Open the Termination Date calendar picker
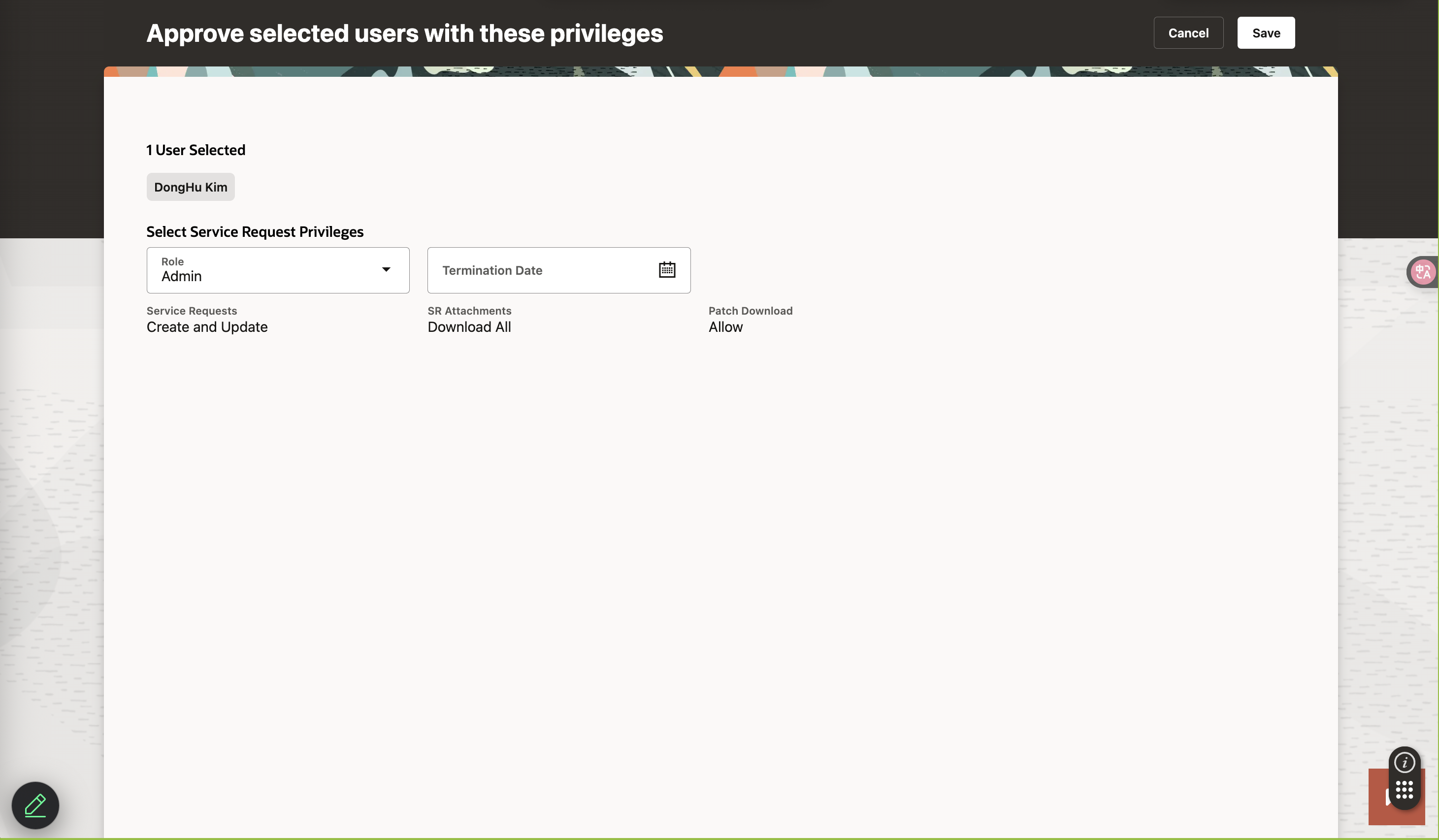Image resolution: width=1439 pixels, height=840 pixels. pyautogui.click(x=666, y=269)
